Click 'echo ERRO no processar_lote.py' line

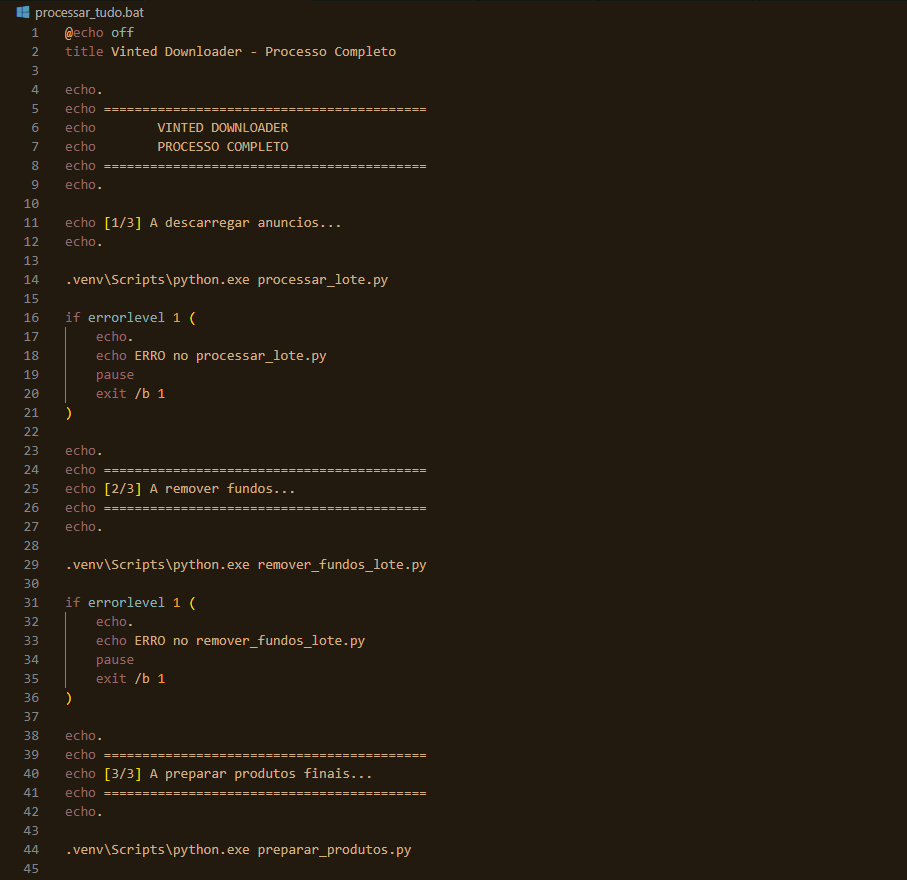211,356
